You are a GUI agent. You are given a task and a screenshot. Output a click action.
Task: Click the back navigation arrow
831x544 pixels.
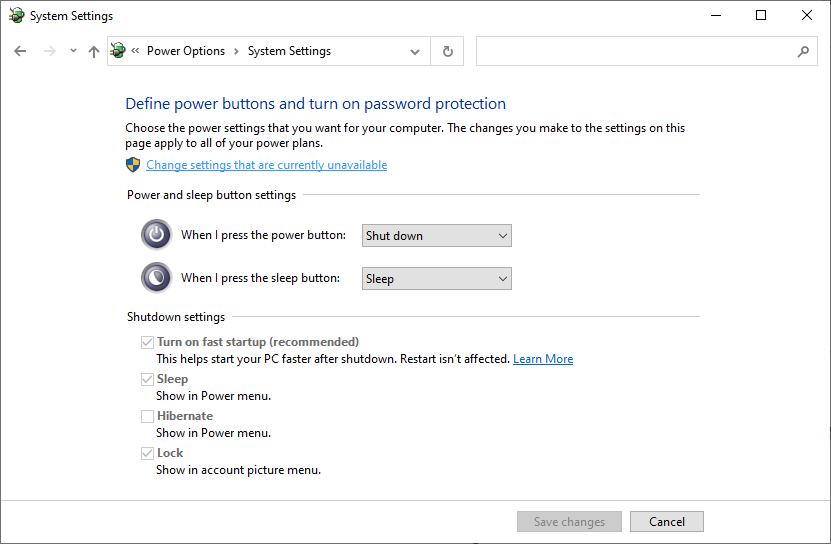tap(21, 51)
